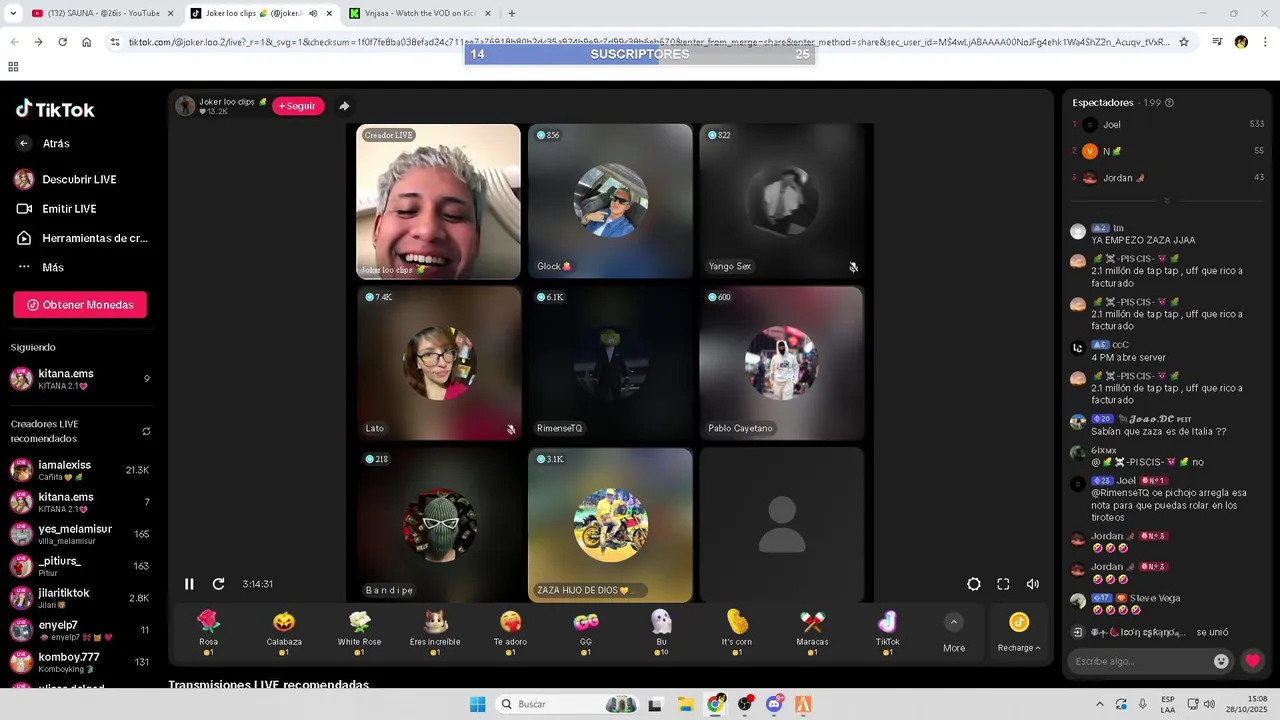Open Discord from the taskbar
The image size is (1280, 720).
(774, 704)
